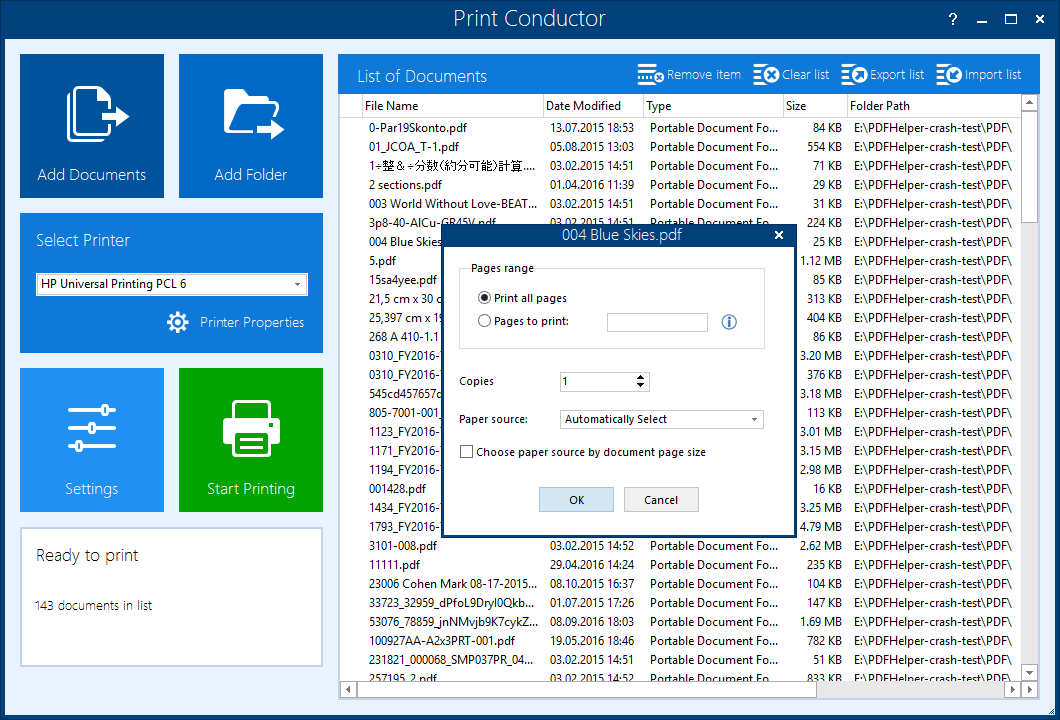Viewport: 1060px width, 720px height.
Task: Click the Export list toolbar icon
Action: pyautogui.click(x=853, y=75)
